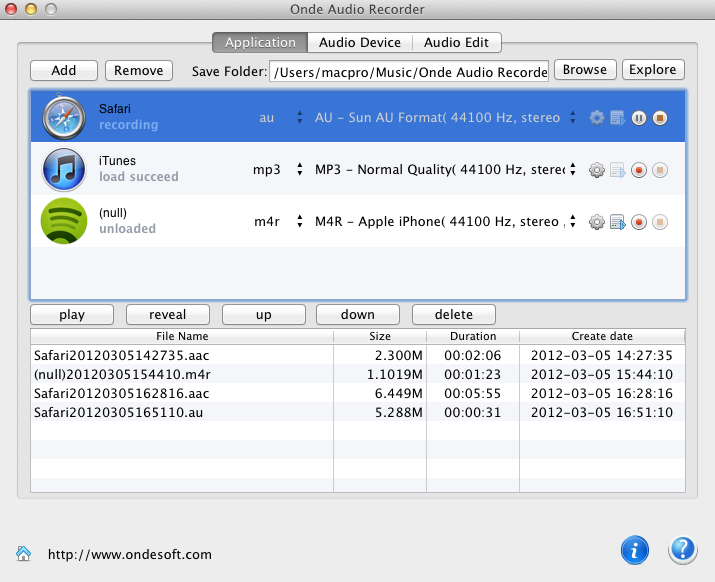
Task: Click the 00:02:06 duration cell
Action: tap(473, 355)
